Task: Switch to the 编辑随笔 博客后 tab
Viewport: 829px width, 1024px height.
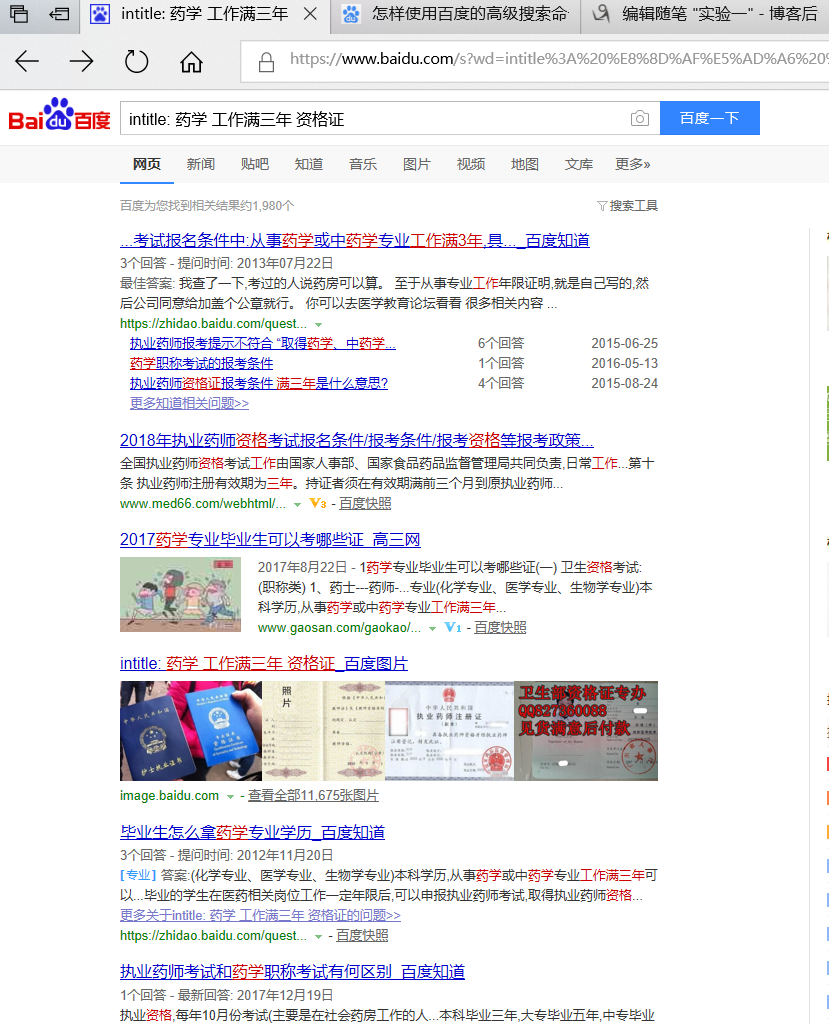Action: tap(706, 14)
